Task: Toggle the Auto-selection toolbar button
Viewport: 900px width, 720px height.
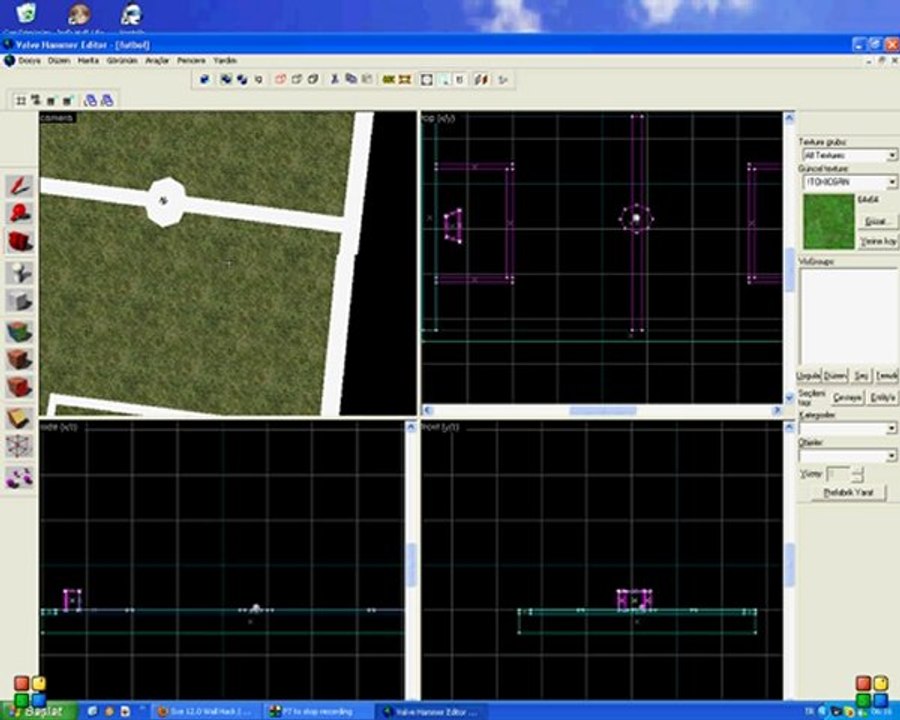Action: click(444, 80)
